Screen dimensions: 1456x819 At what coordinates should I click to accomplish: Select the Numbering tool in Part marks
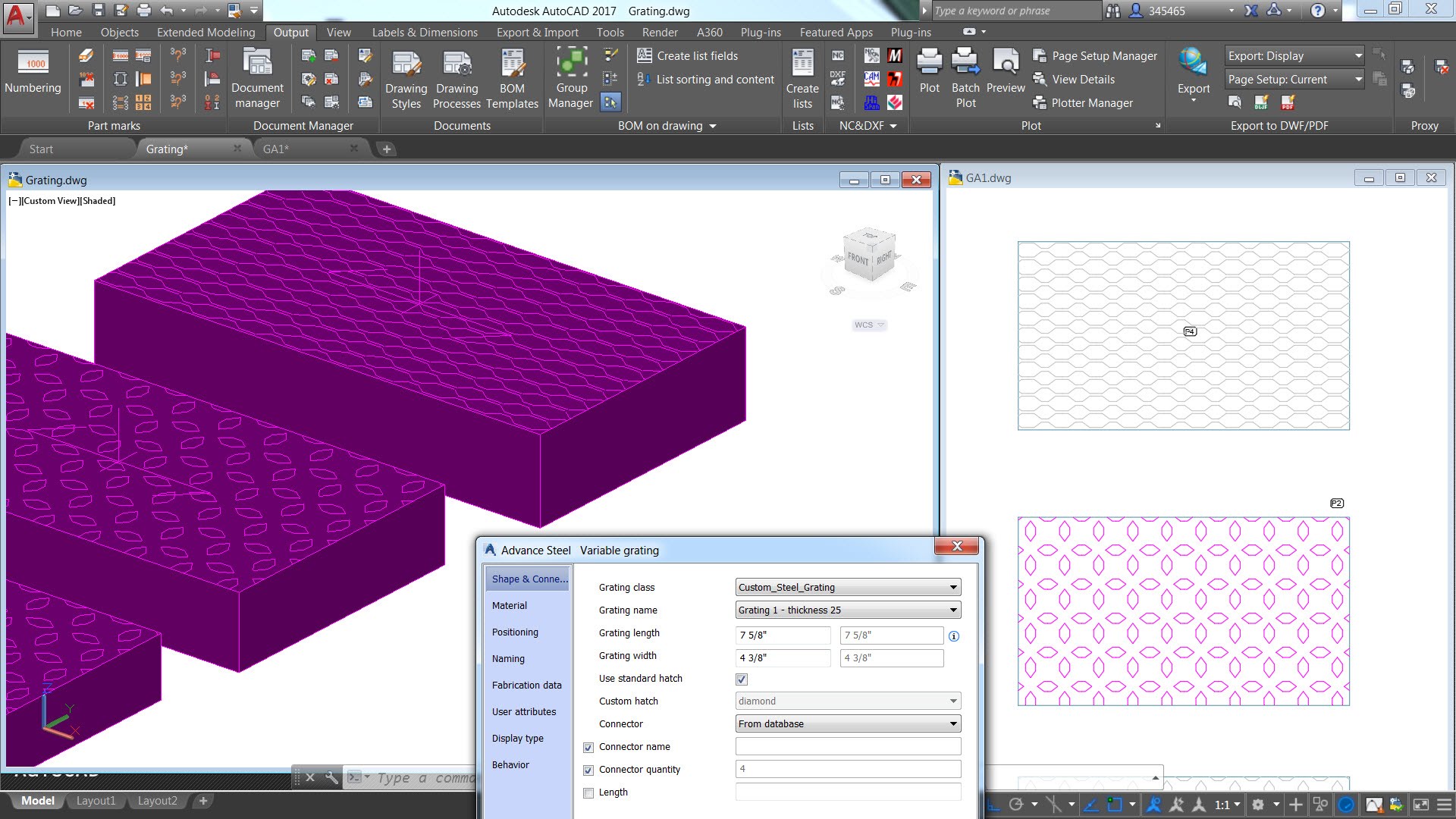click(x=33, y=74)
